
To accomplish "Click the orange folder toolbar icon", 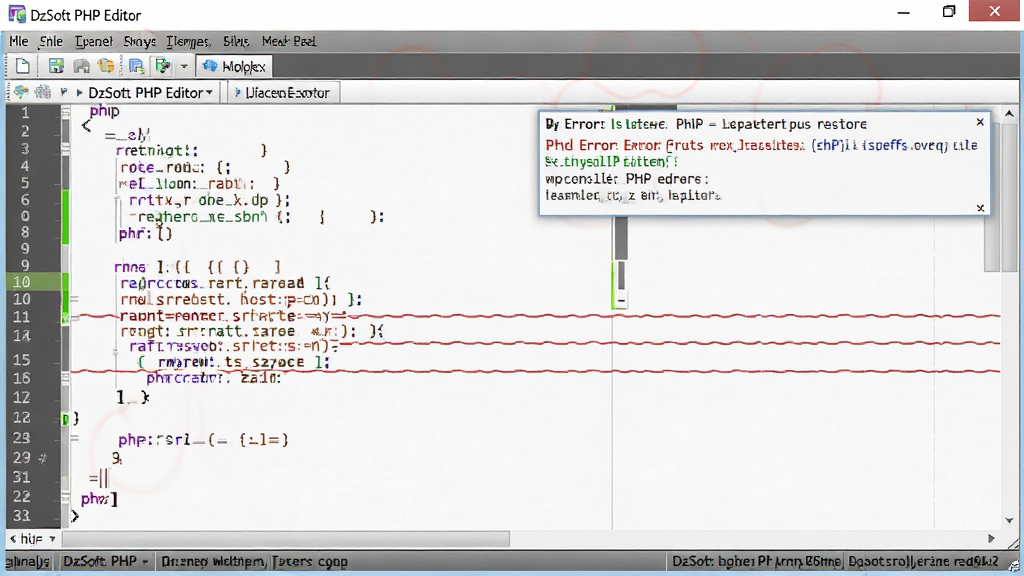I will [x=106, y=66].
